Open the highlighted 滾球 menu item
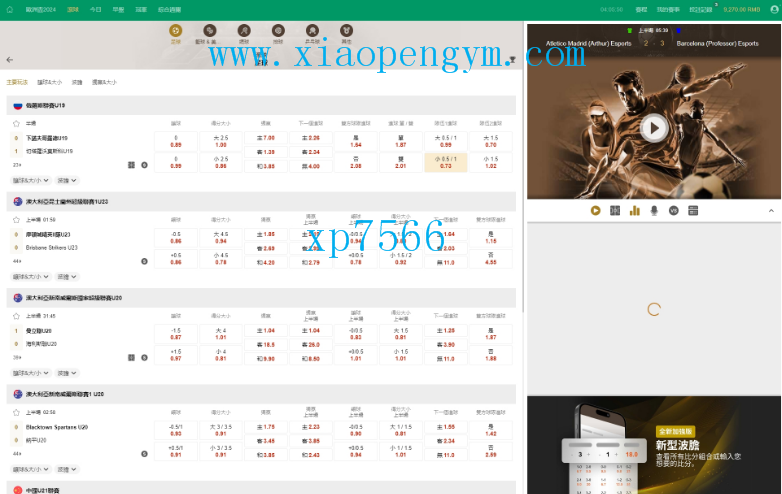782x494 pixels. coord(73,9)
